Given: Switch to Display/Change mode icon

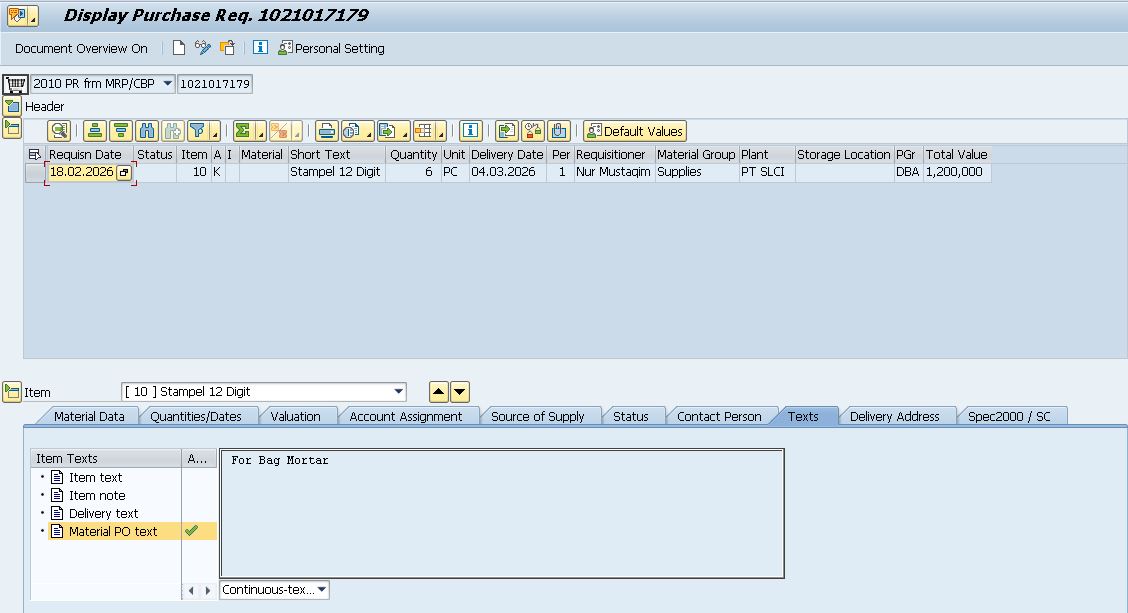Looking at the screenshot, I should click(203, 48).
